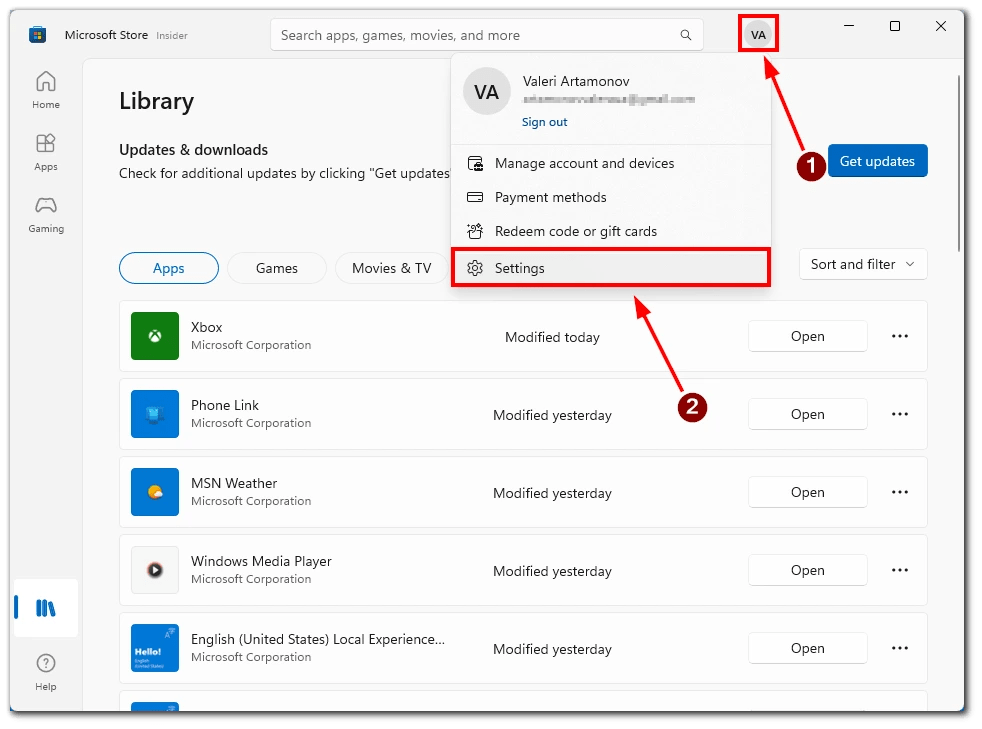
Task: Switch to the Games filter
Action: pyautogui.click(x=276, y=268)
